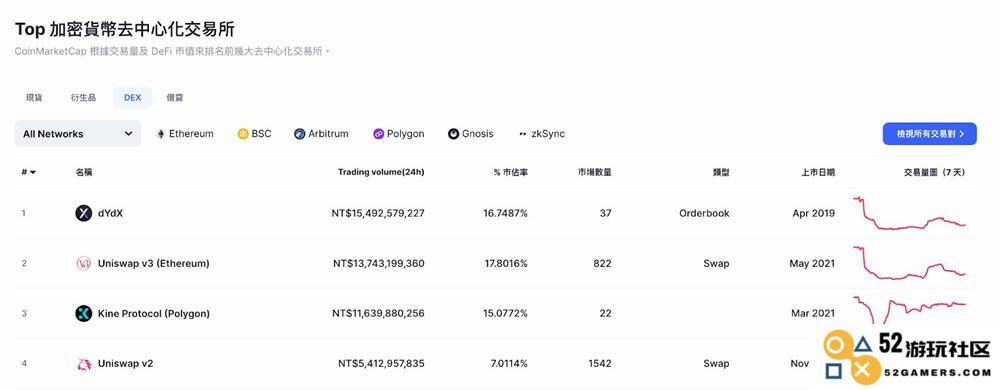The image size is (1000, 390).
Task: Click the Mar 2021 launch date
Action: pos(813,314)
